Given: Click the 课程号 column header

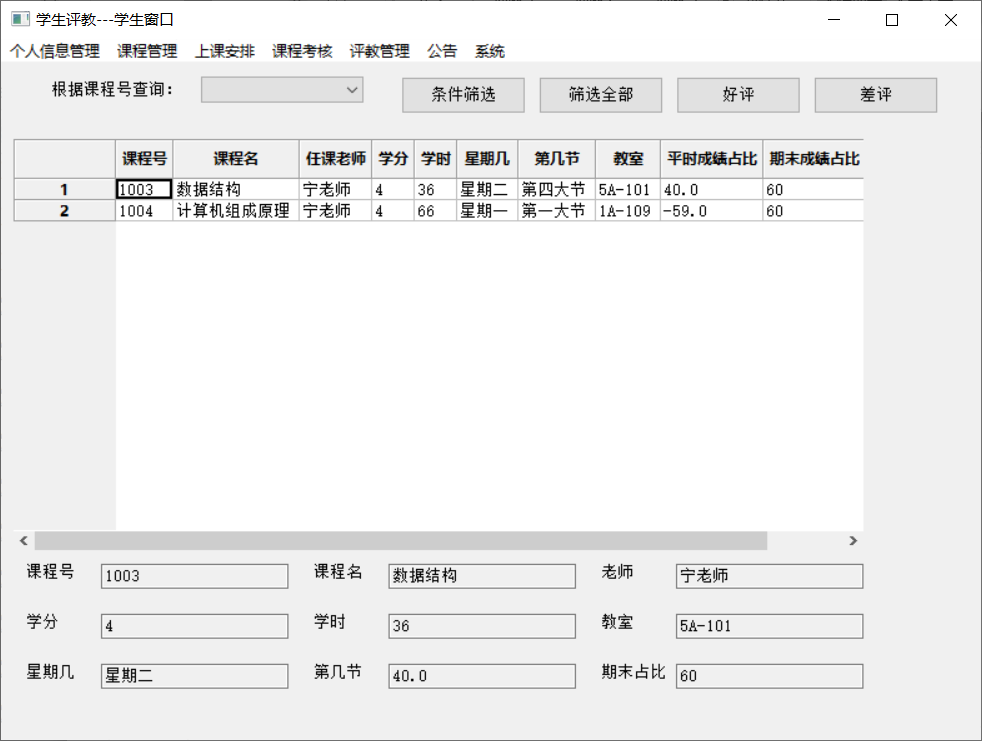Looking at the screenshot, I should pyautogui.click(x=144, y=159).
